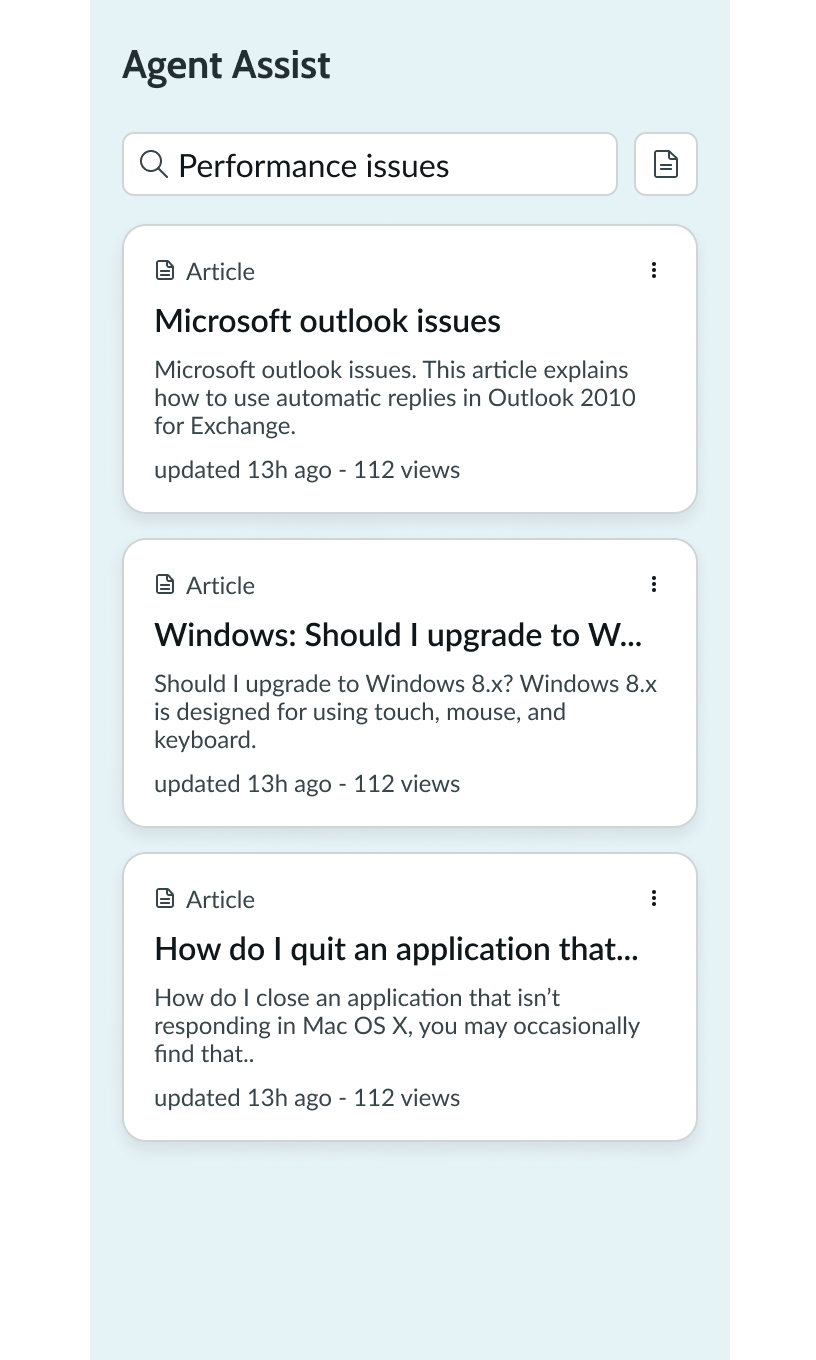Image resolution: width=816 pixels, height=1360 pixels.
Task: Click article icon on Windows upgrade card
Action: click(x=165, y=585)
